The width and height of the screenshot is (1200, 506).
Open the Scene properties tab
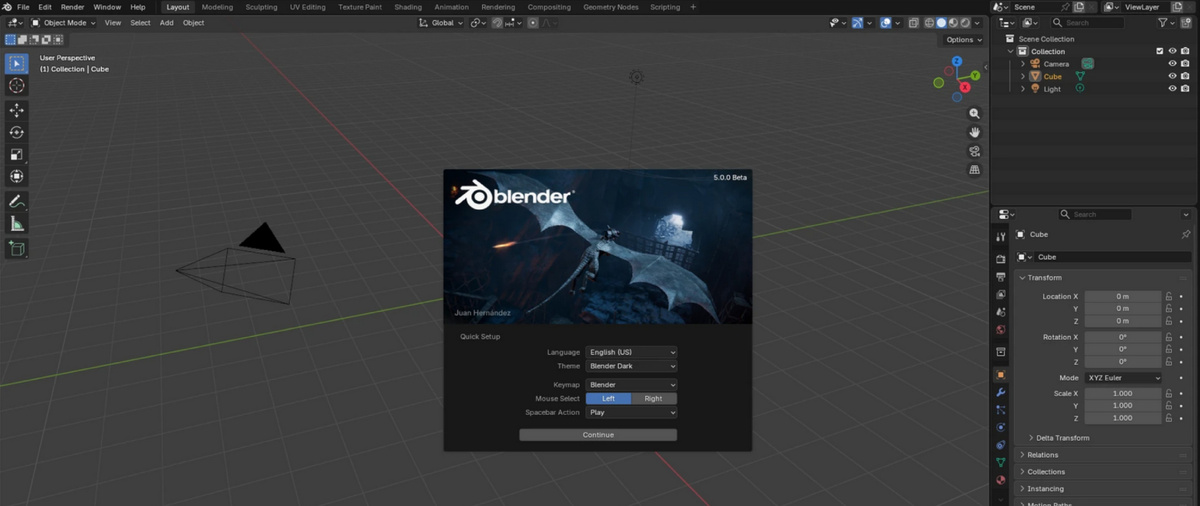pos(1001,312)
